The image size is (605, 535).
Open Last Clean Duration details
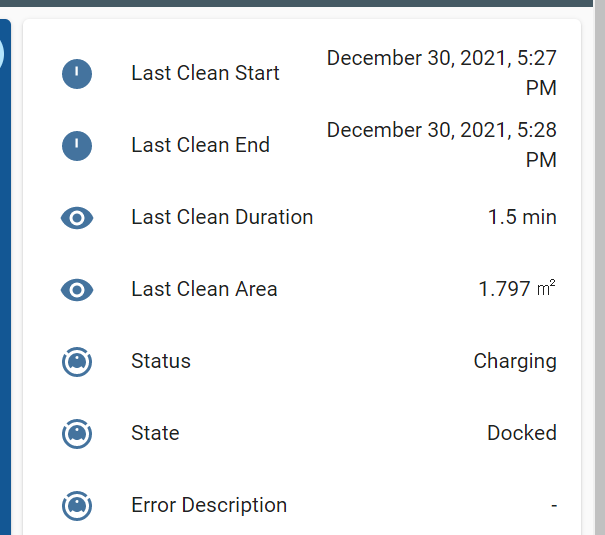coord(222,217)
